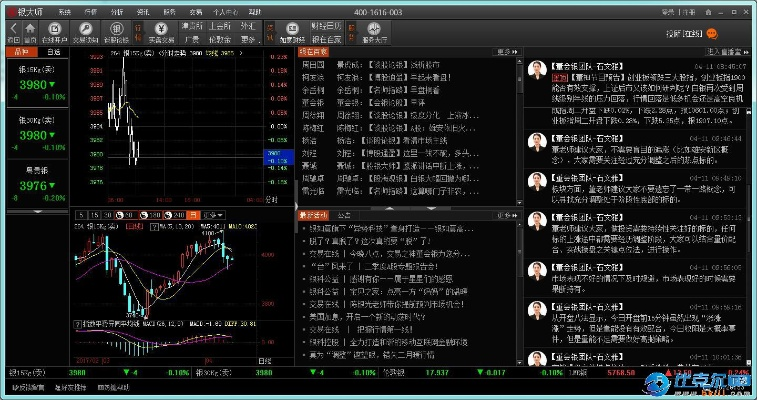Click the 银大师 logo icon
Viewport: 757px width, 400px height.
click(12, 12)
